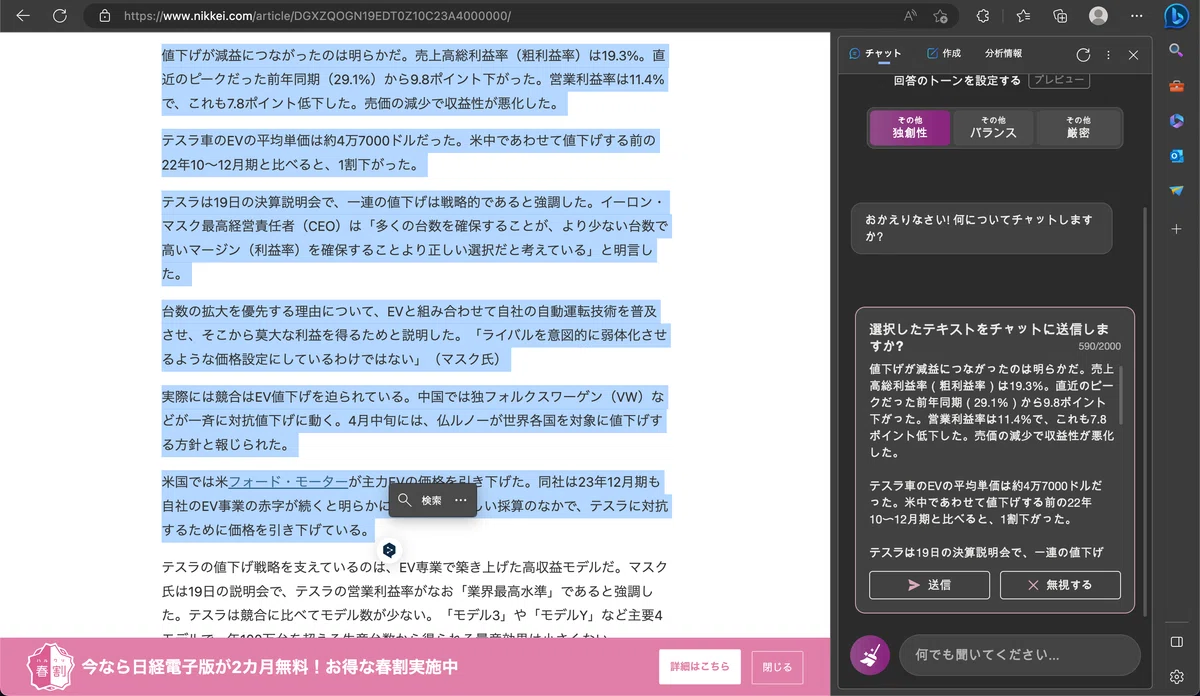Select バランス conversation tone
Viewport: 1200px width, 696px height.
point(993,127)
